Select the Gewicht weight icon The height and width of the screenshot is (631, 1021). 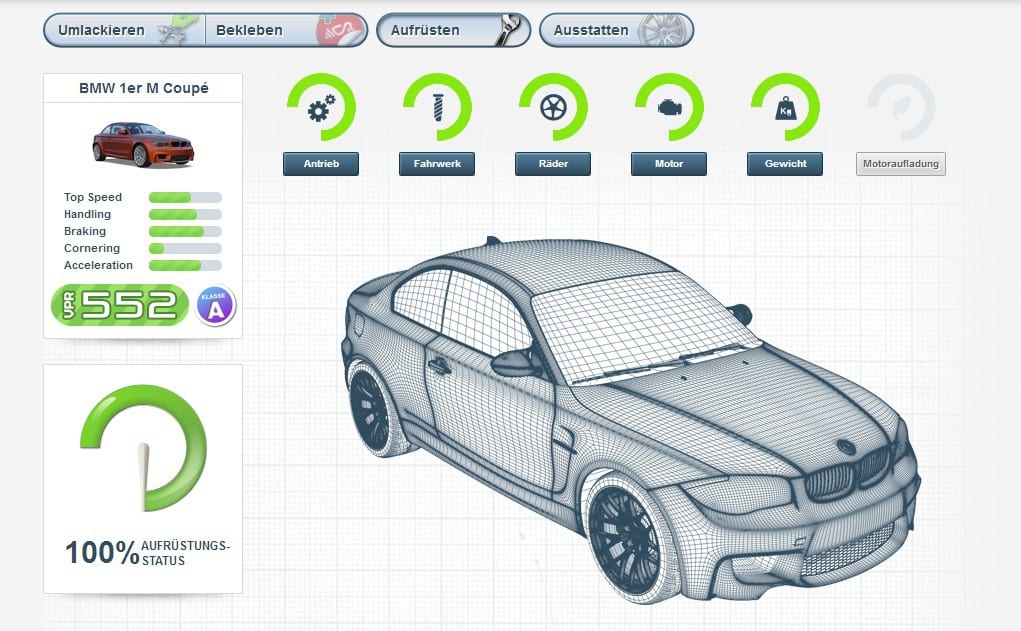coord(784,108)
